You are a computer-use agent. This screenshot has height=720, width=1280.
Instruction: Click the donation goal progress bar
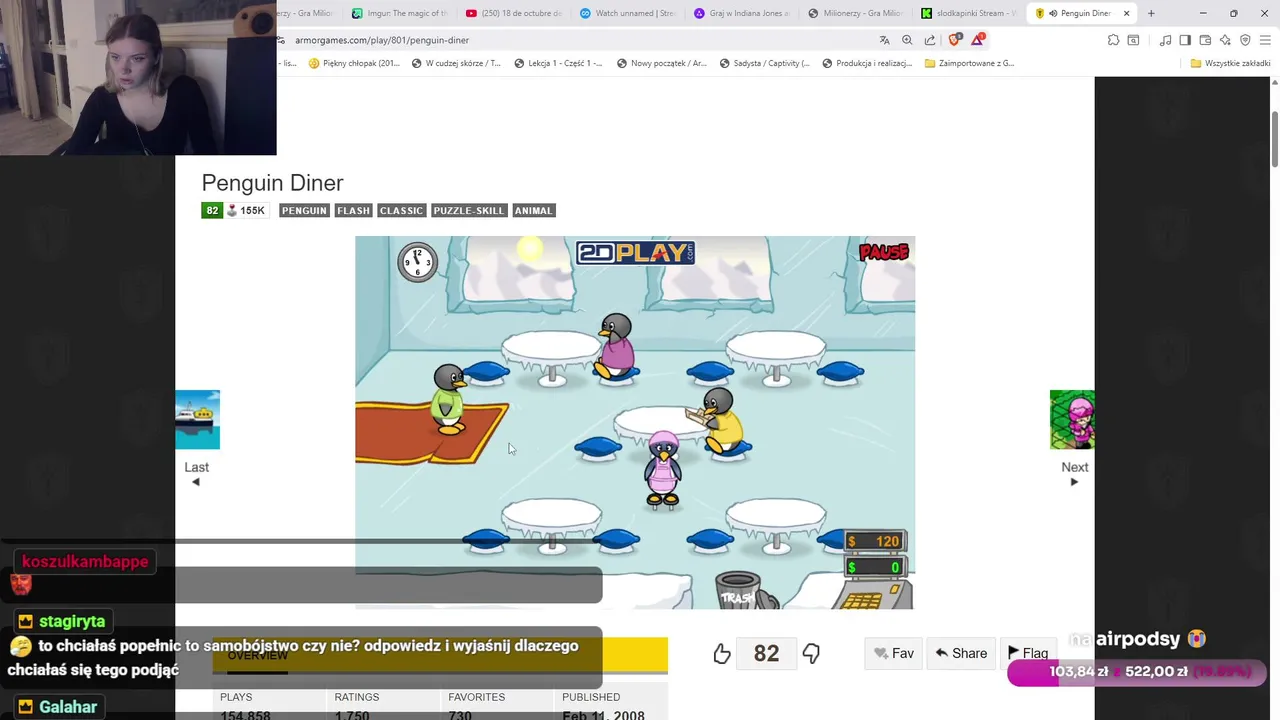coord(1137,672)
